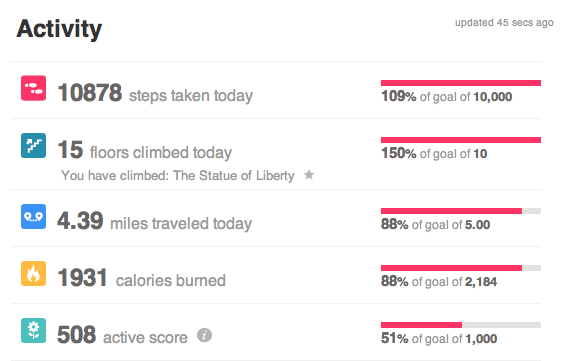Click the blue miles distance icon
This screenshot has height=361, width=568.
click(33, 217)
